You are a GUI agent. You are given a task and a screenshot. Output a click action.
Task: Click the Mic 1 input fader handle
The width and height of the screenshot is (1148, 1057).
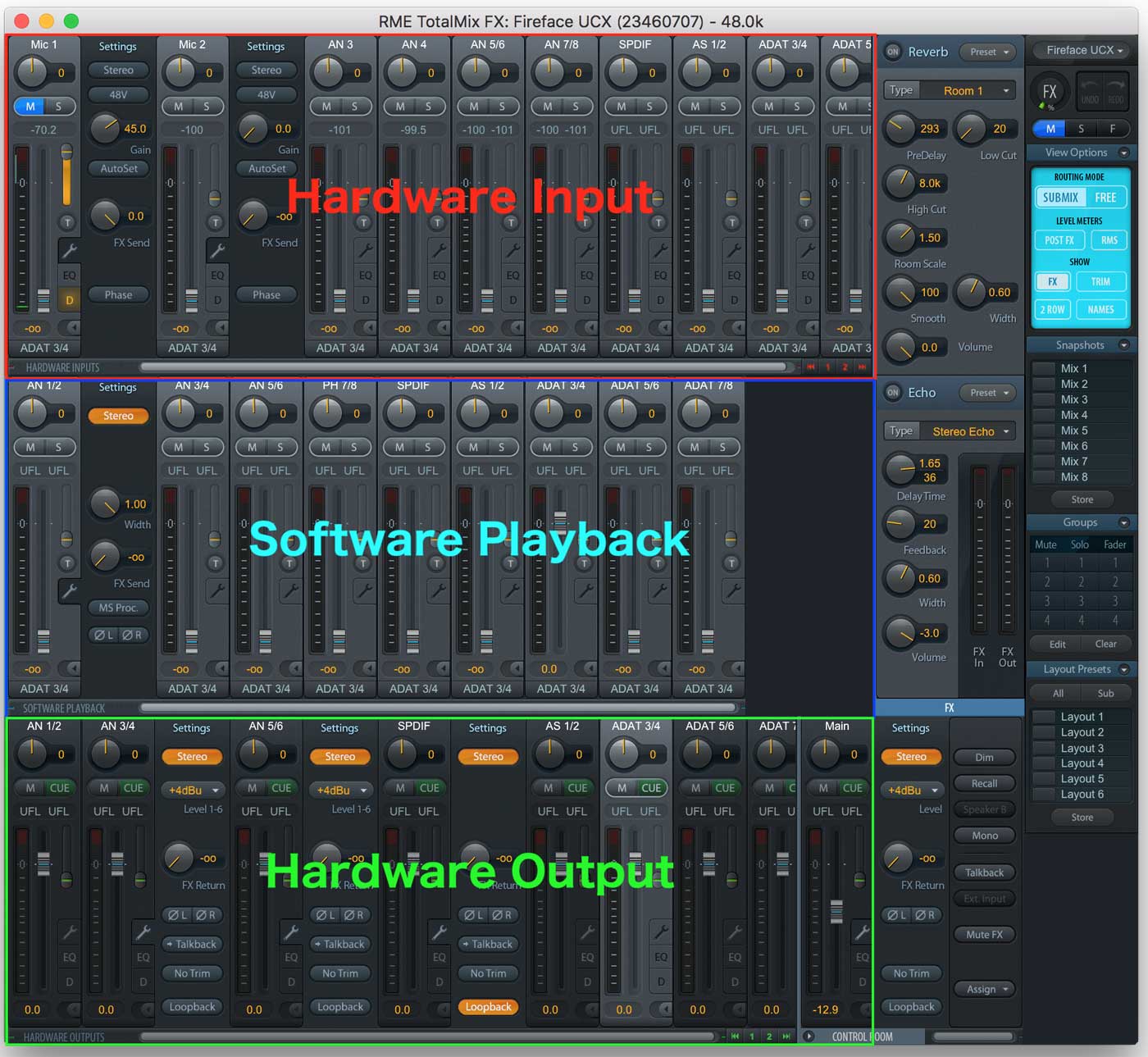click(43, 300)
